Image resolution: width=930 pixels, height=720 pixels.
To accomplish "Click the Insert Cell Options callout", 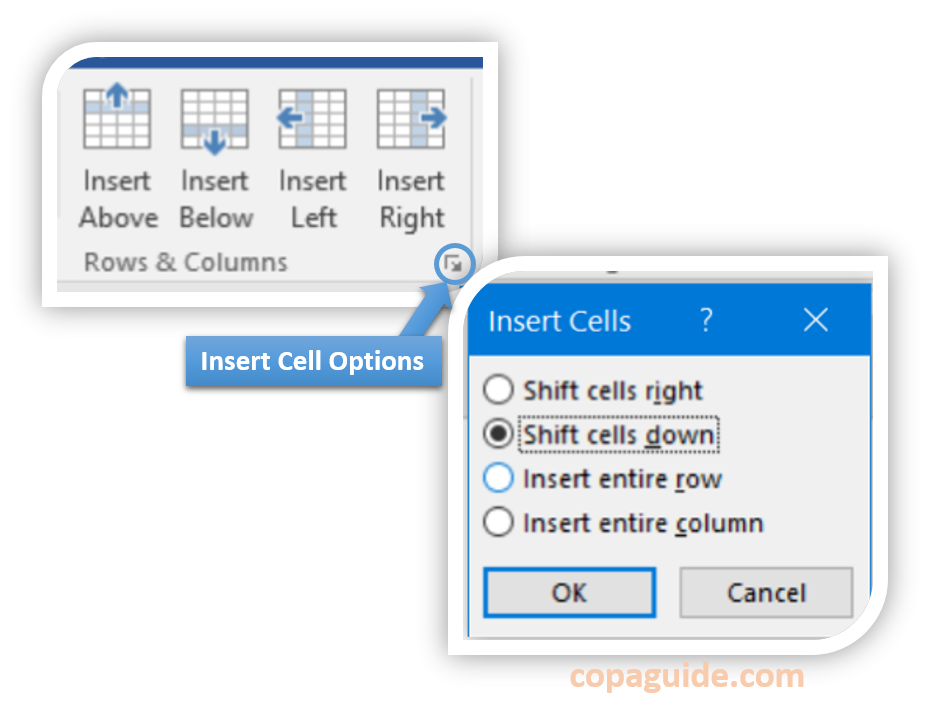I will [x=313, y=361].
